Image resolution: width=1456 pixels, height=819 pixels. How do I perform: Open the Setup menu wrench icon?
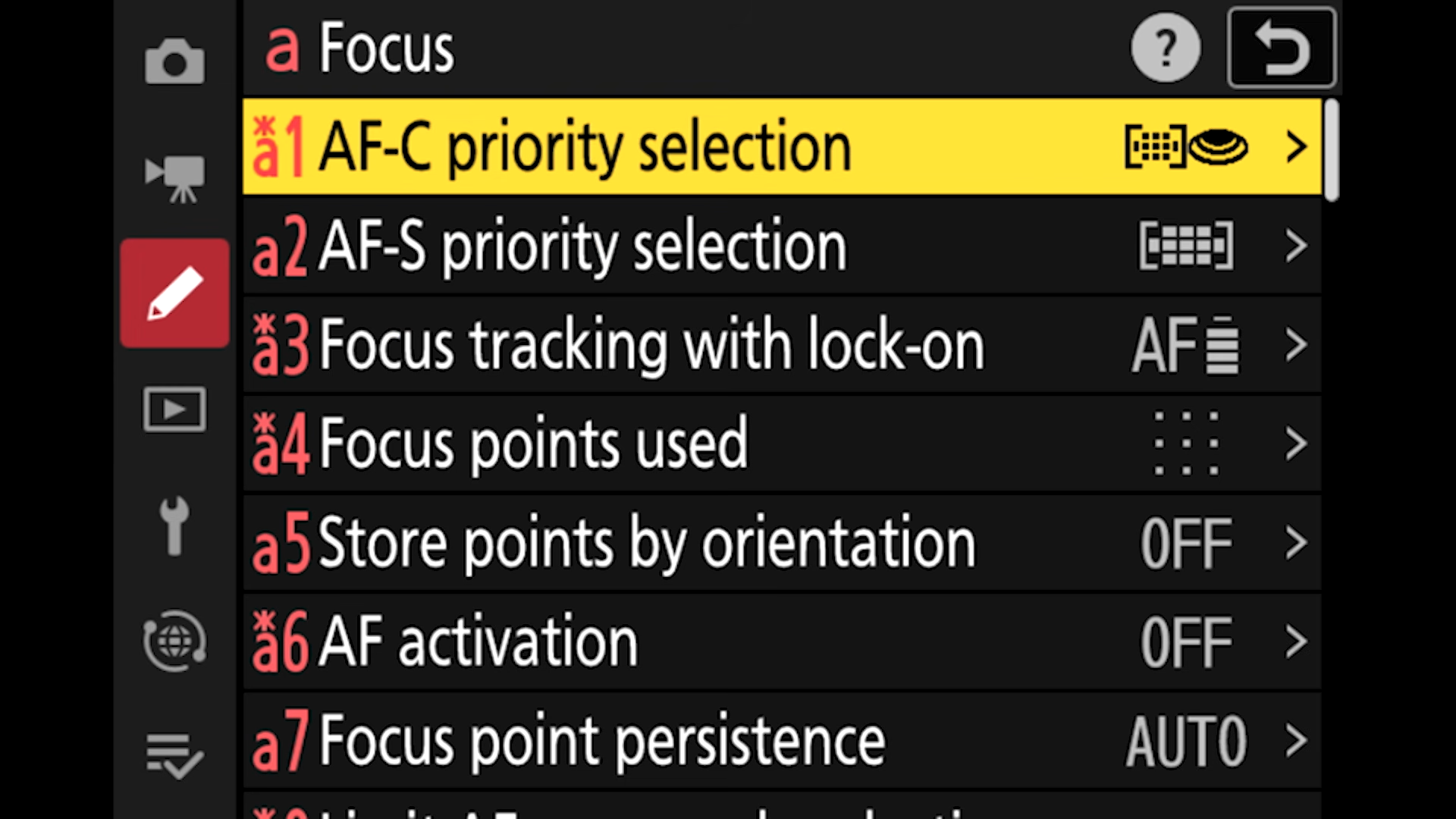coord(174,526)
